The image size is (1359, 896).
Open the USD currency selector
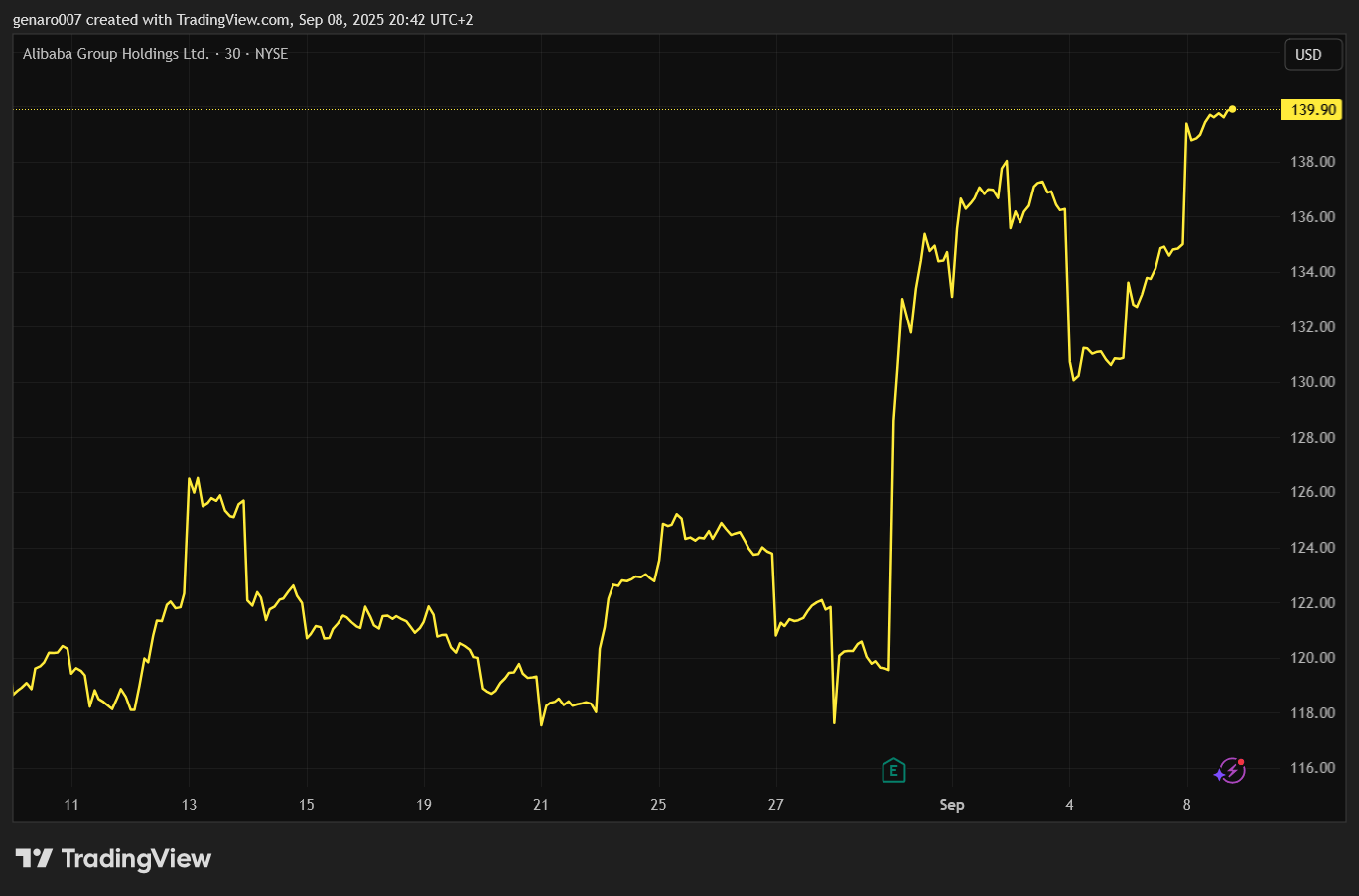point(1308,55)
